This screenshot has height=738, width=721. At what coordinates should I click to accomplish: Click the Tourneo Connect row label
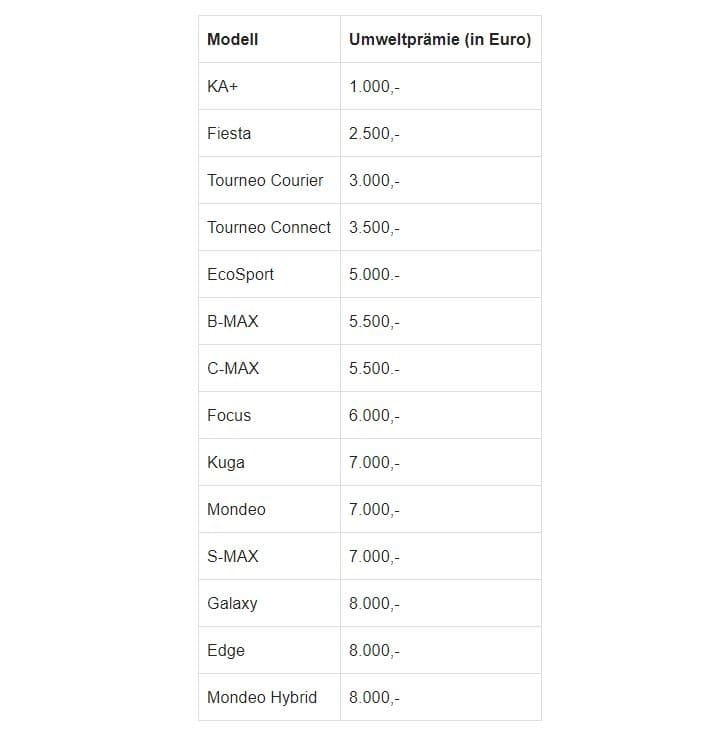coord(269,227)
